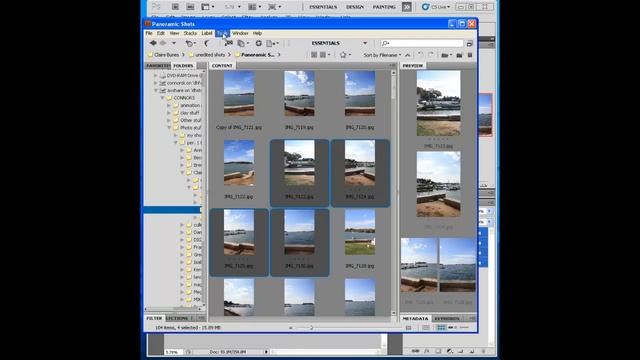Click the Go Forward arrow in Bridge toolbar
The image size is (640, 360).
tap(163, 43)
